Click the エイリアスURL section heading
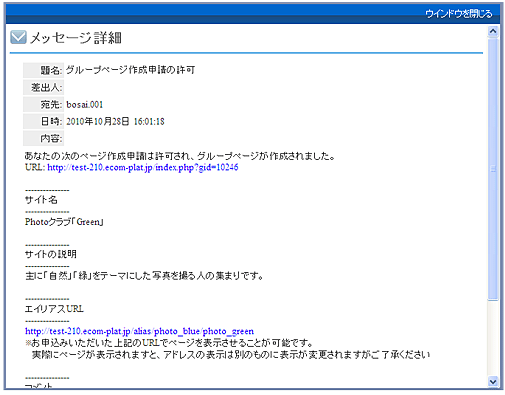505x395 pixels. (x=54, y=309)
